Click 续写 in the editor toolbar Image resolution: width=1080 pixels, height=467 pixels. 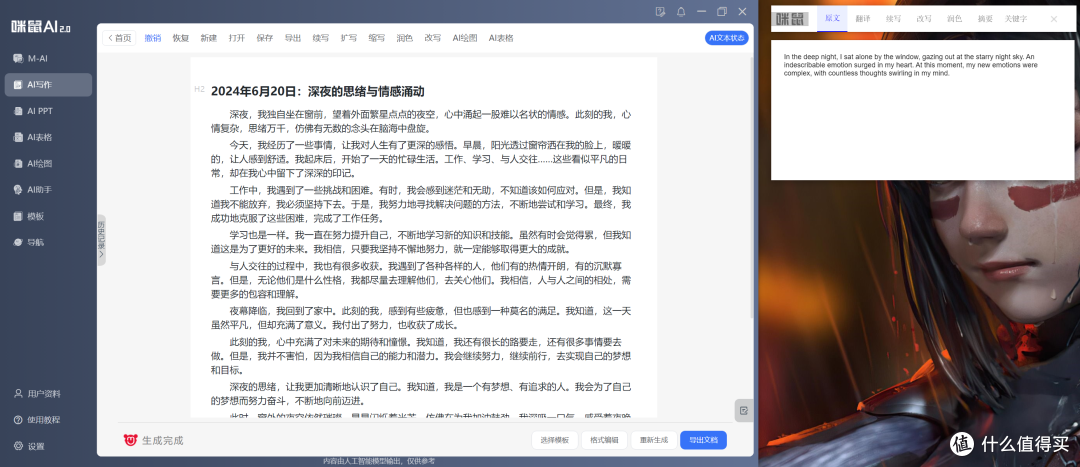coord(320,38)
